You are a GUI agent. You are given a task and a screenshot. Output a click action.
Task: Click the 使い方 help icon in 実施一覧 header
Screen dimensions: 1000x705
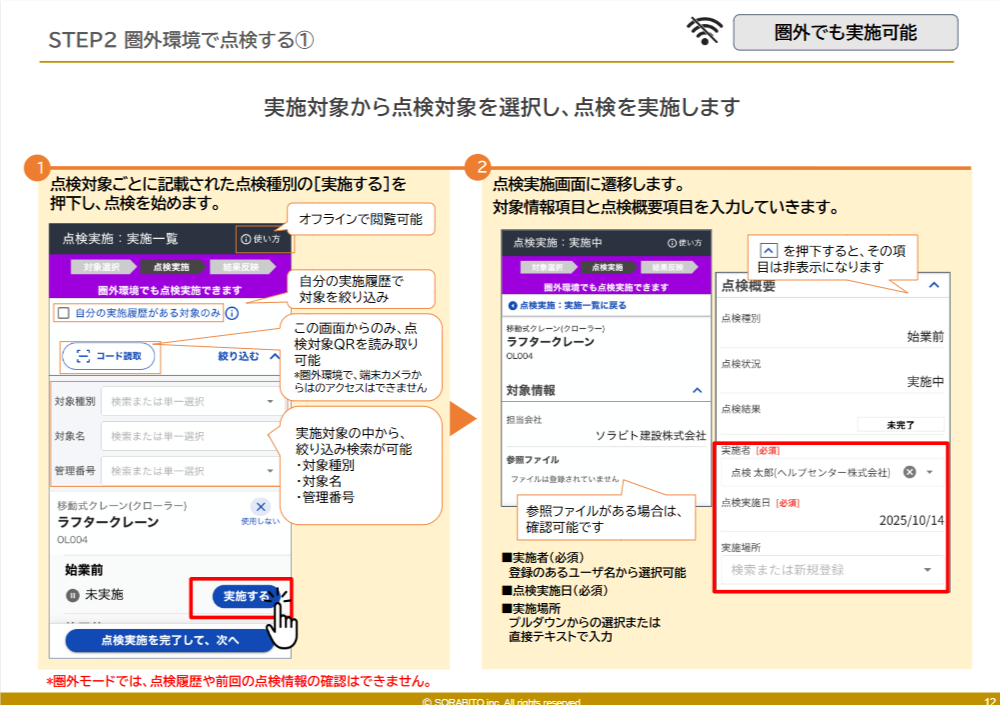point(246,240)
